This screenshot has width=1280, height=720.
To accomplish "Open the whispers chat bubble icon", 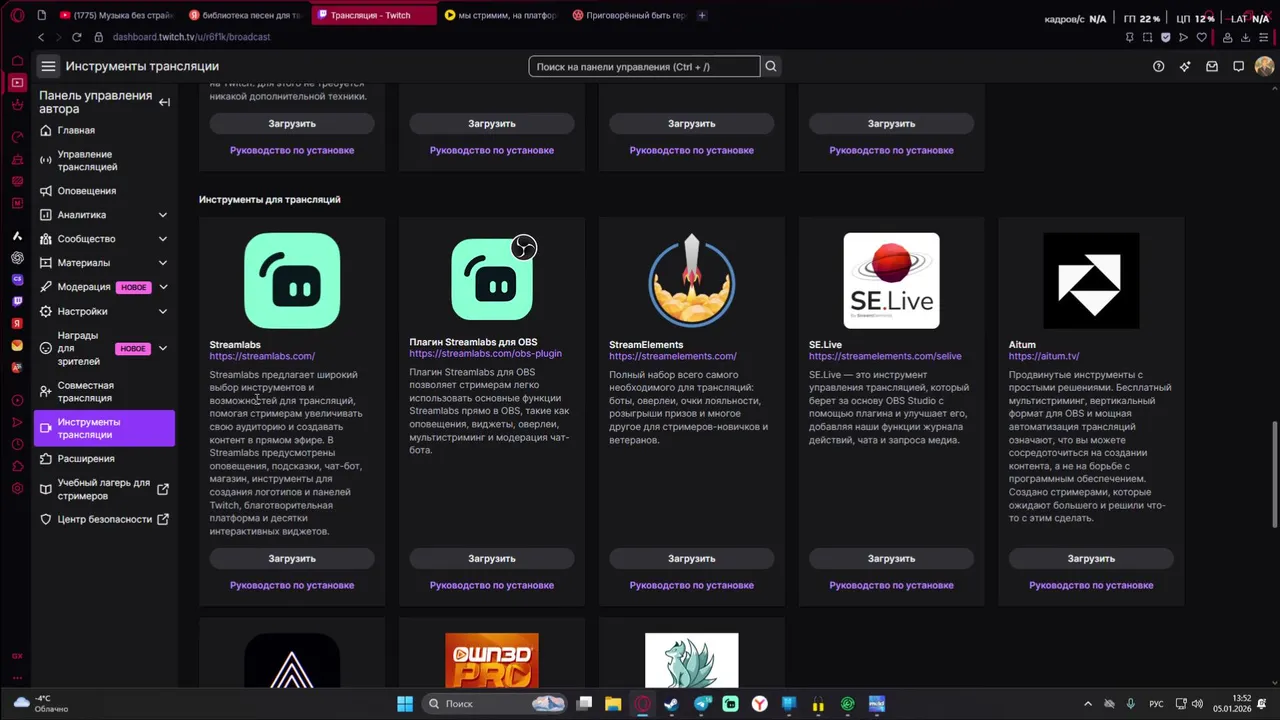I will click(x=1238, y=66).
